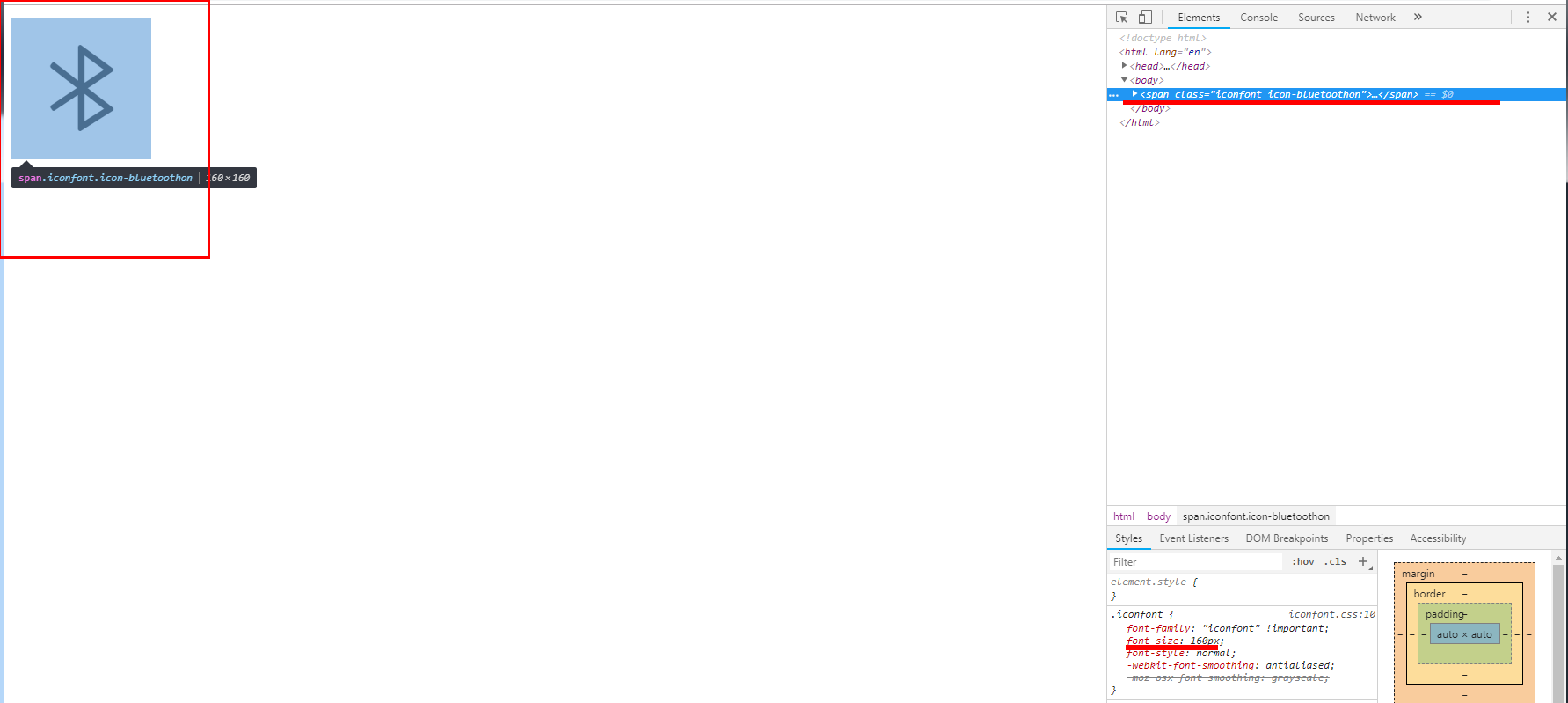Collapse the body element node

click(1124, 80)
